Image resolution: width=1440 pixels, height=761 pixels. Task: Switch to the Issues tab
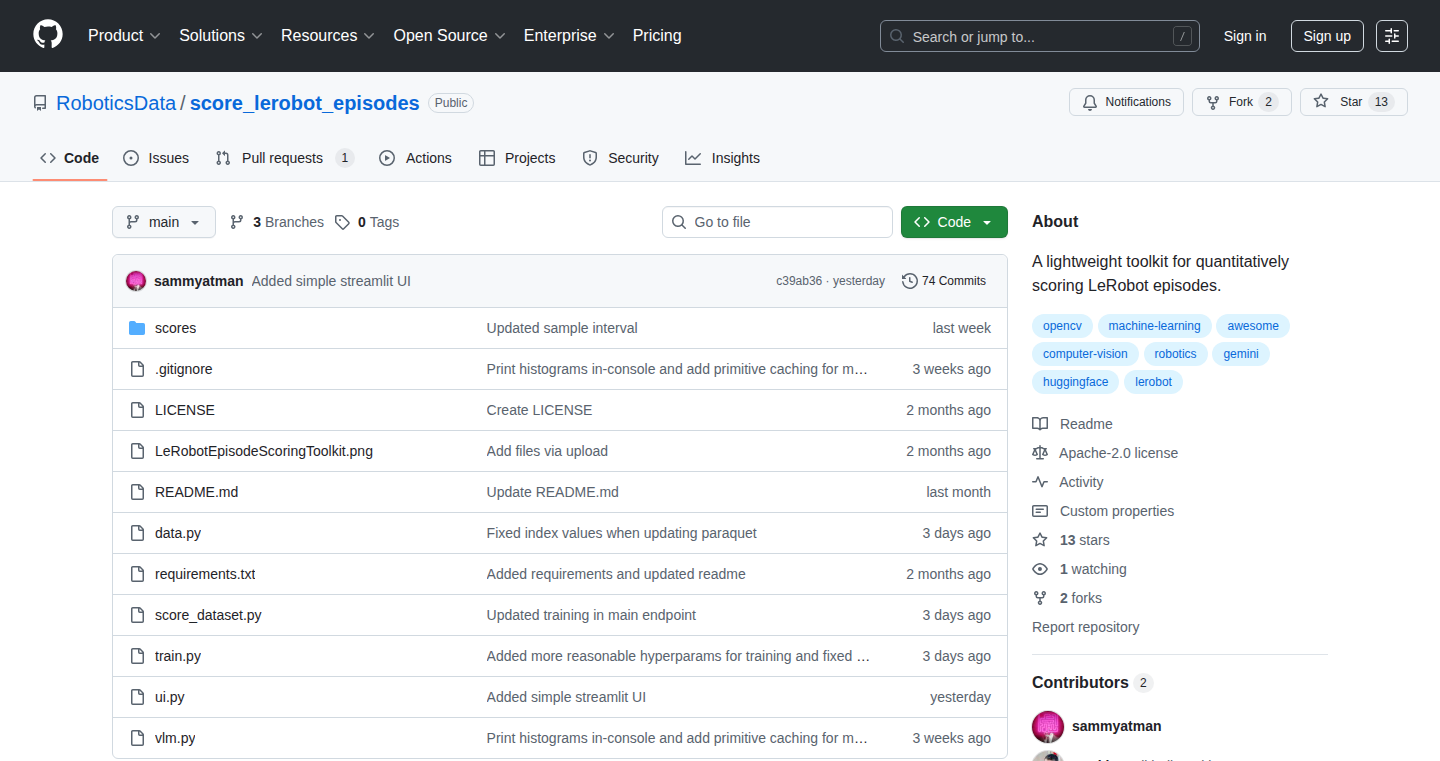[156, 158]
